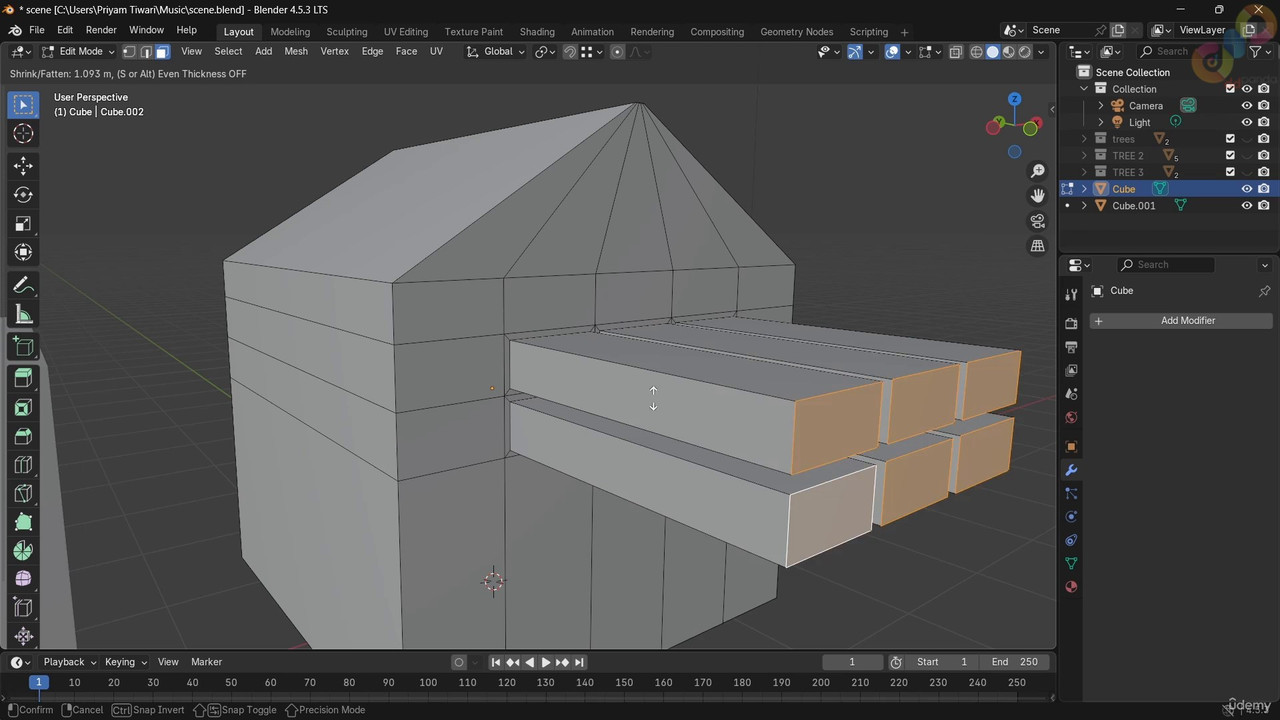Switch to face select mode
The width and height of the screenshot is (1280, 720).
[162, 52]
